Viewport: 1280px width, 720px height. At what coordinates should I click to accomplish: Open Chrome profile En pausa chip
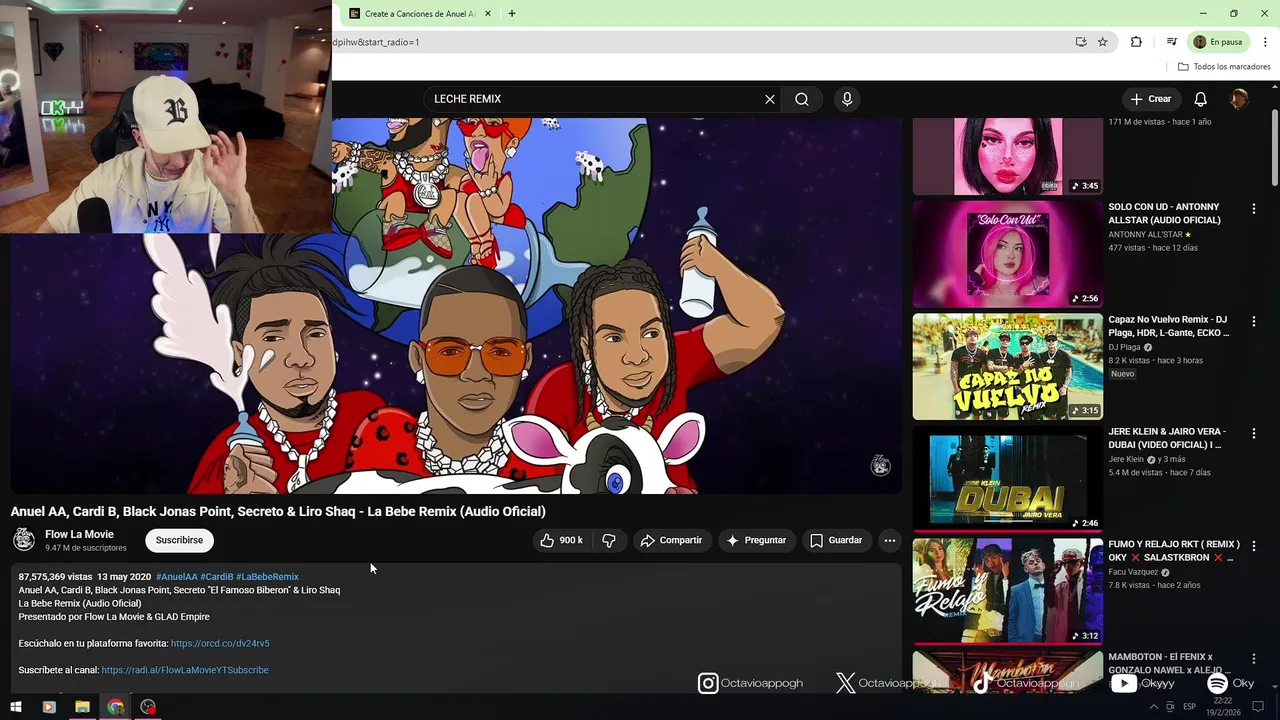[x=1218, y=42]
